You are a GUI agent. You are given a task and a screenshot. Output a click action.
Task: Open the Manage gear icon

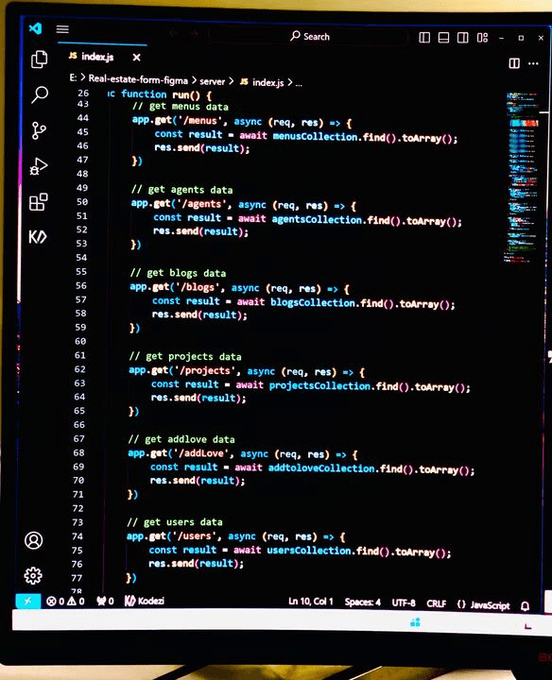click(33, 575)
